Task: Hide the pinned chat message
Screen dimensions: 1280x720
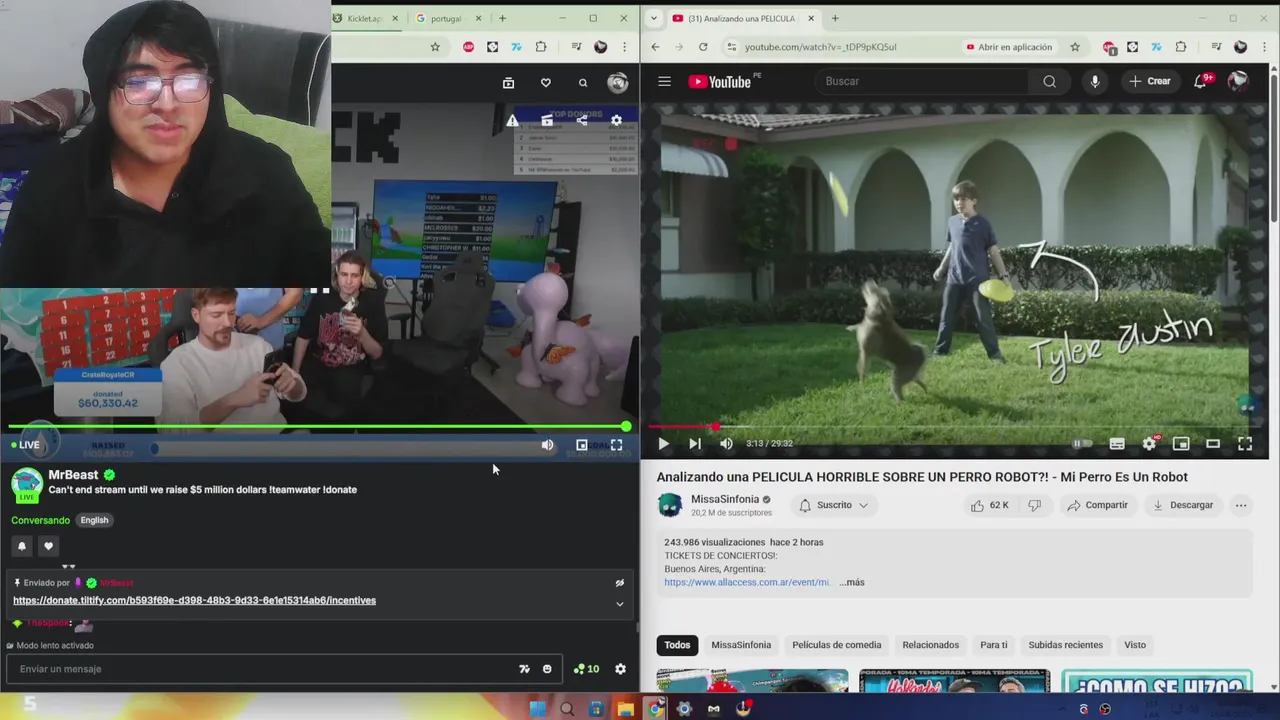Action: coord(620,583)
